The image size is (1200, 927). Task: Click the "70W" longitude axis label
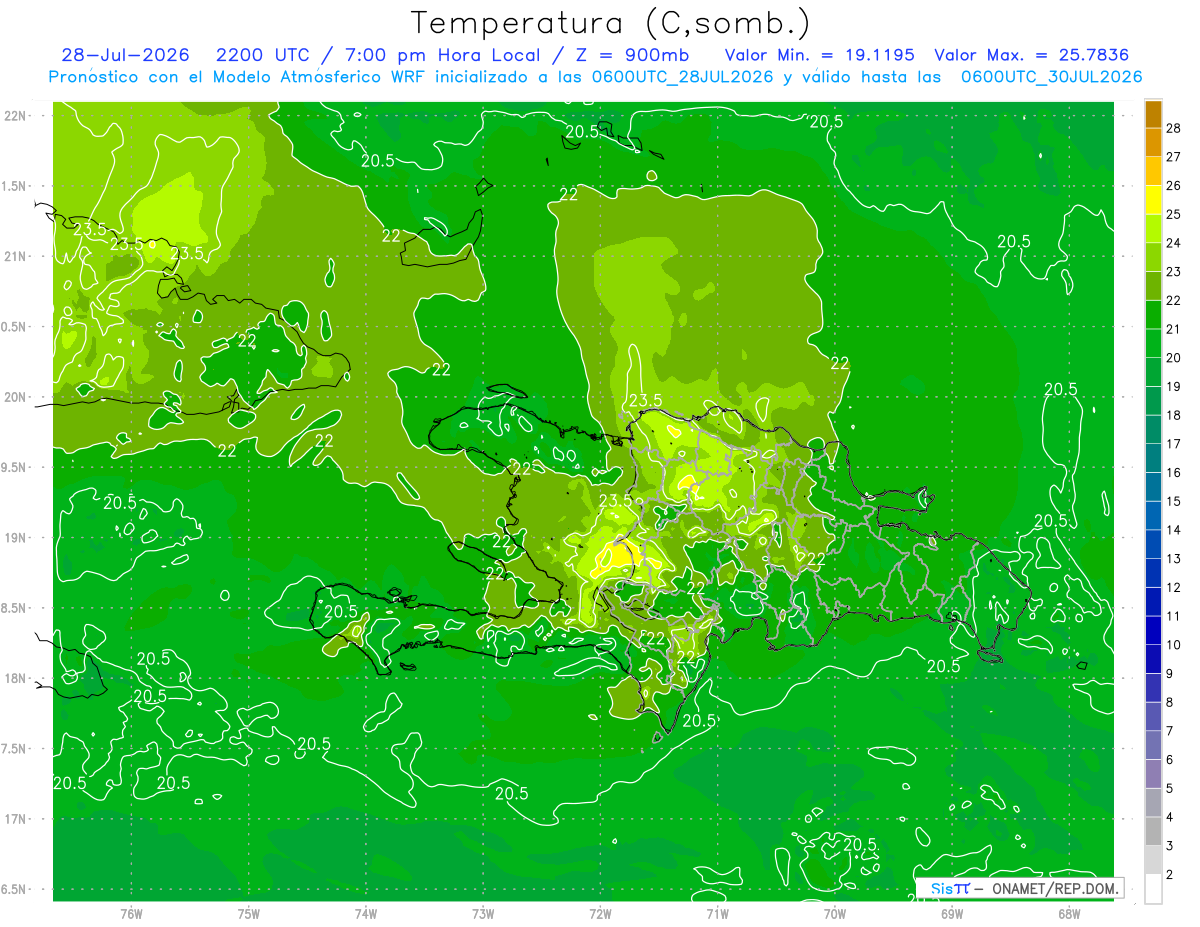point(834,914)
